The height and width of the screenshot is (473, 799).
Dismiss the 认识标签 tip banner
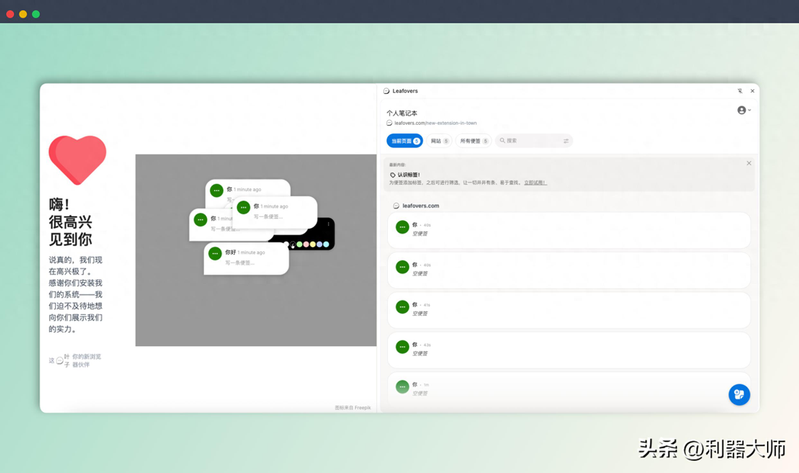tap(748, 163)
